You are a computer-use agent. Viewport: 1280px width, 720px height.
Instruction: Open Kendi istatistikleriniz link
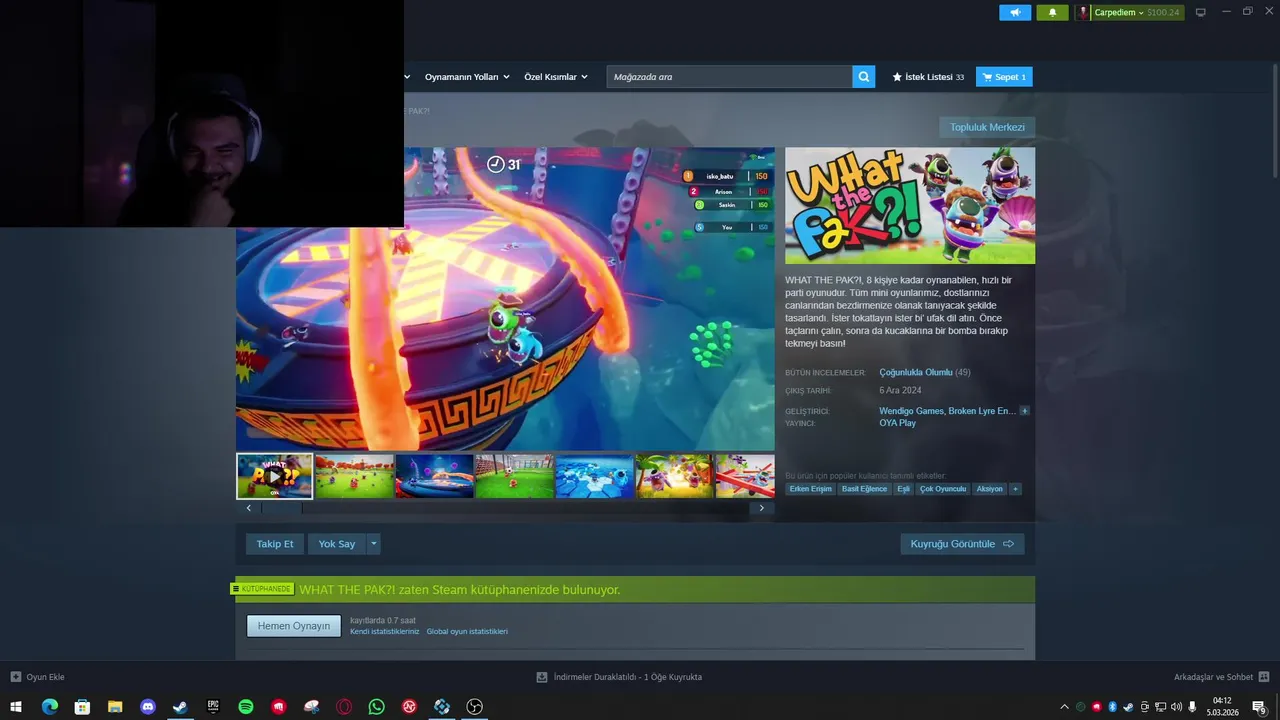385,632
